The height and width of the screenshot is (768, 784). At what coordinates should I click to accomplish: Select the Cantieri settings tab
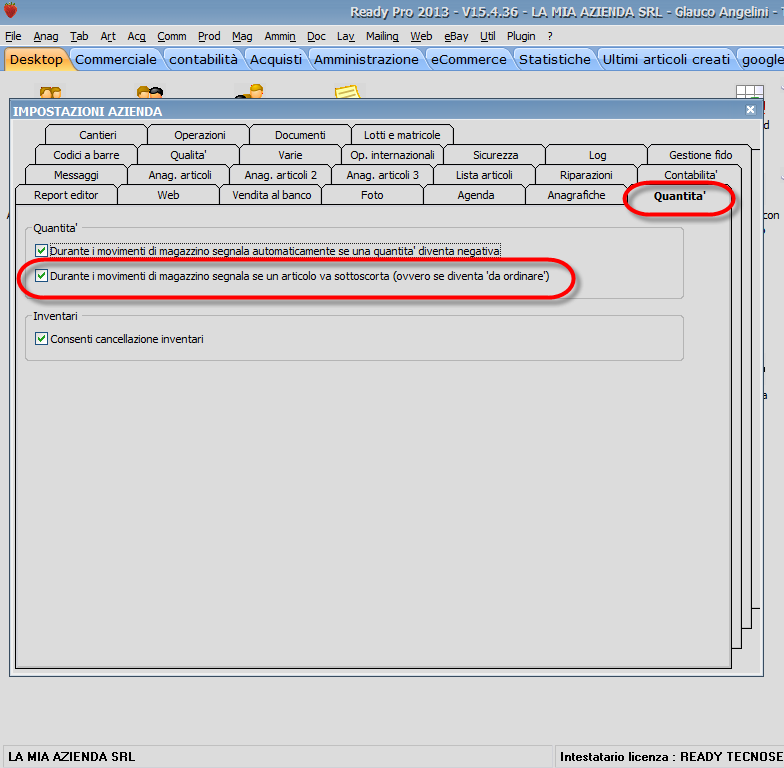pos(98,134)
